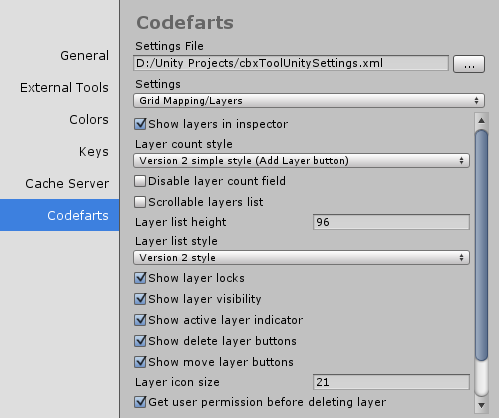
Task: Click the scrollbar up arrow
Action: pos(481,120)
